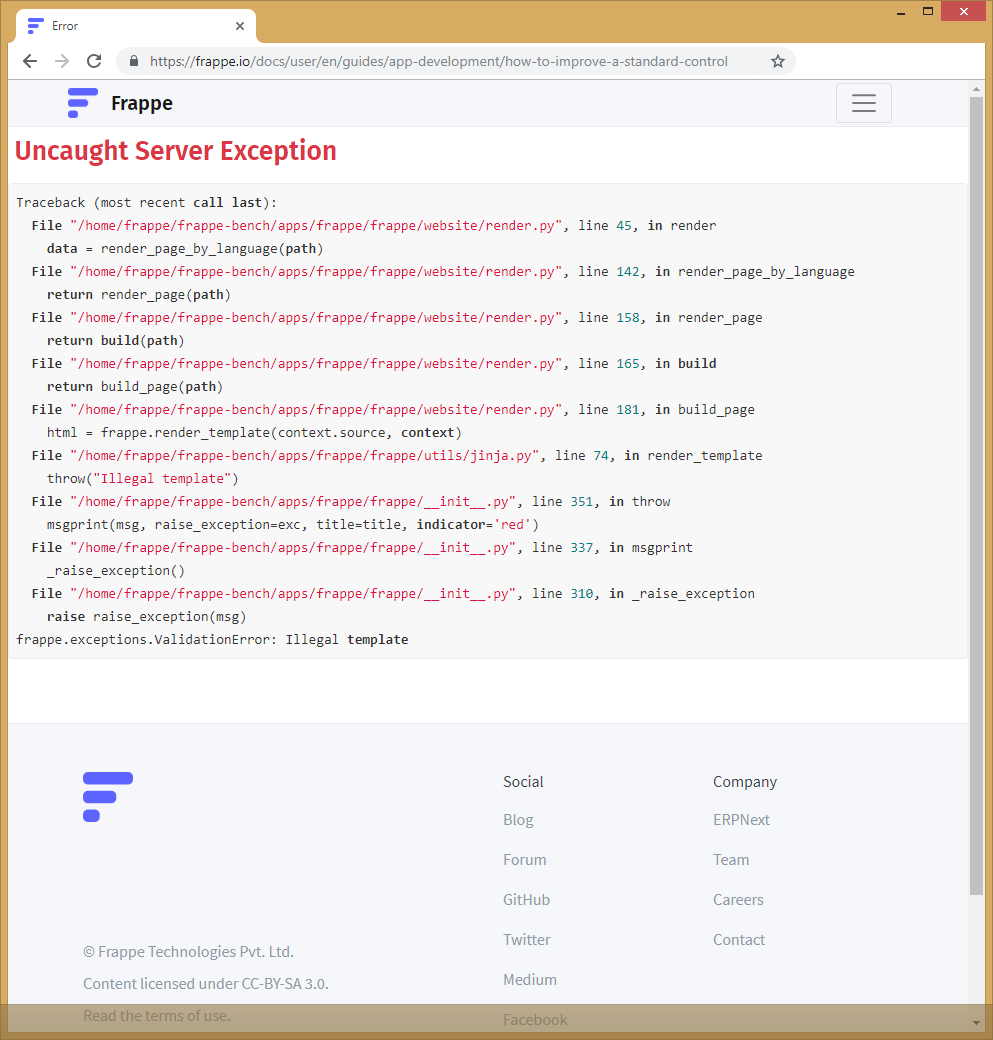Click the grayed-out forward navigation arrow
The height and width of the screenshot is (1040, 993).
point(61,61)
